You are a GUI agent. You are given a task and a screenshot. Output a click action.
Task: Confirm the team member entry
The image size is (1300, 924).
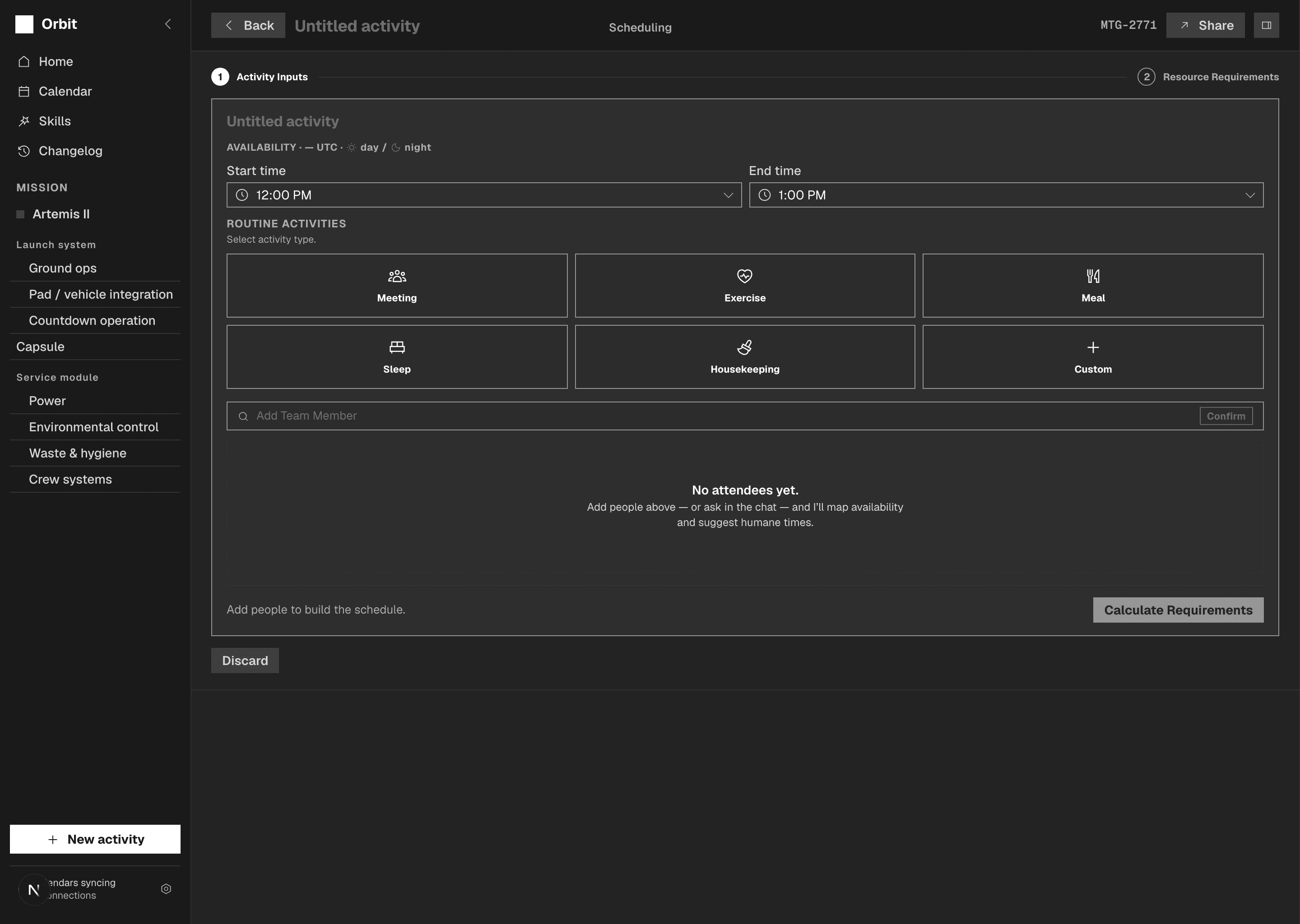[x=1226, y=416]
